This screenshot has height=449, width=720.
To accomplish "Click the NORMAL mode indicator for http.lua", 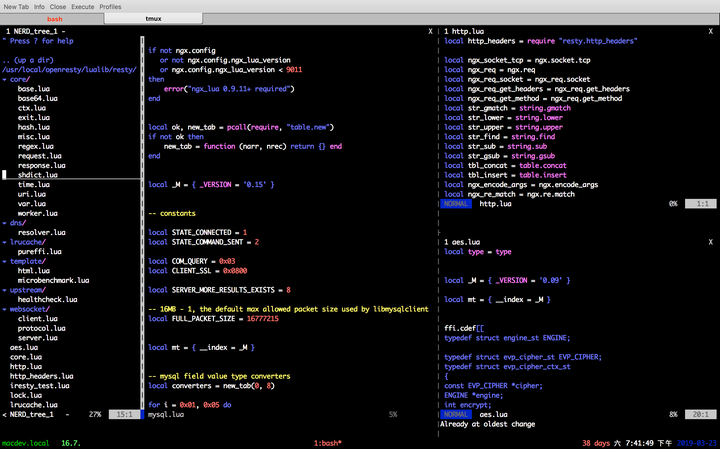I will tap(456, 204).
